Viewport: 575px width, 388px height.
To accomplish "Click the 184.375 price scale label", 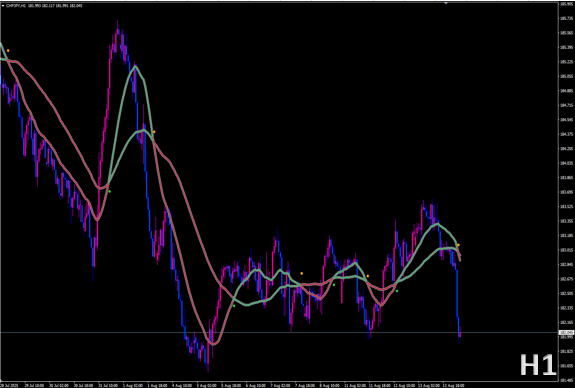I will click(x=567, y=134).
